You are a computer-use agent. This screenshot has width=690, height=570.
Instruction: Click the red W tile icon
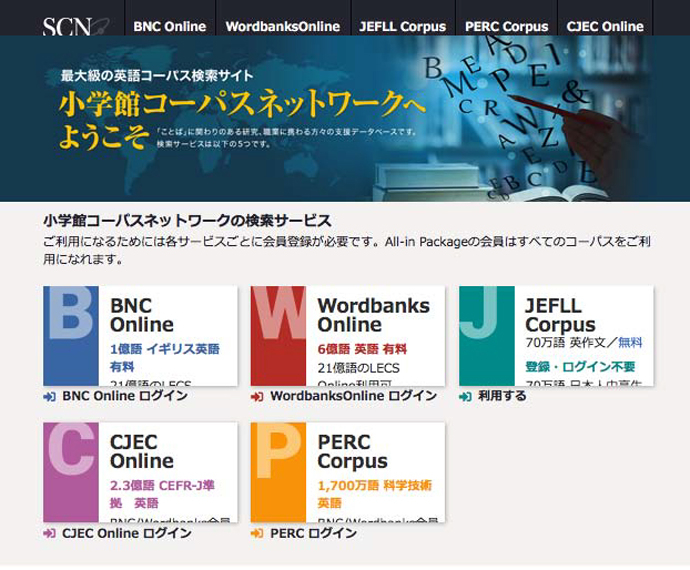[278, 336]
